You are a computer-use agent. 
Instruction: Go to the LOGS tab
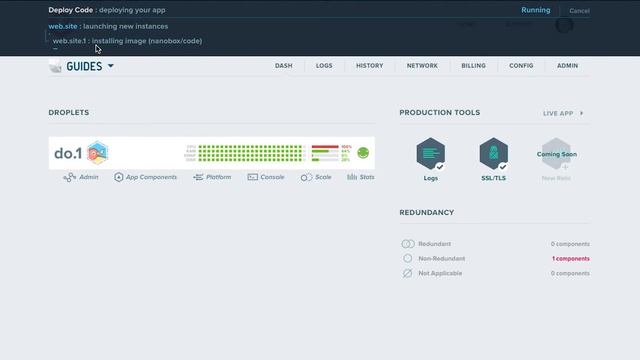(x=324, y=66)
